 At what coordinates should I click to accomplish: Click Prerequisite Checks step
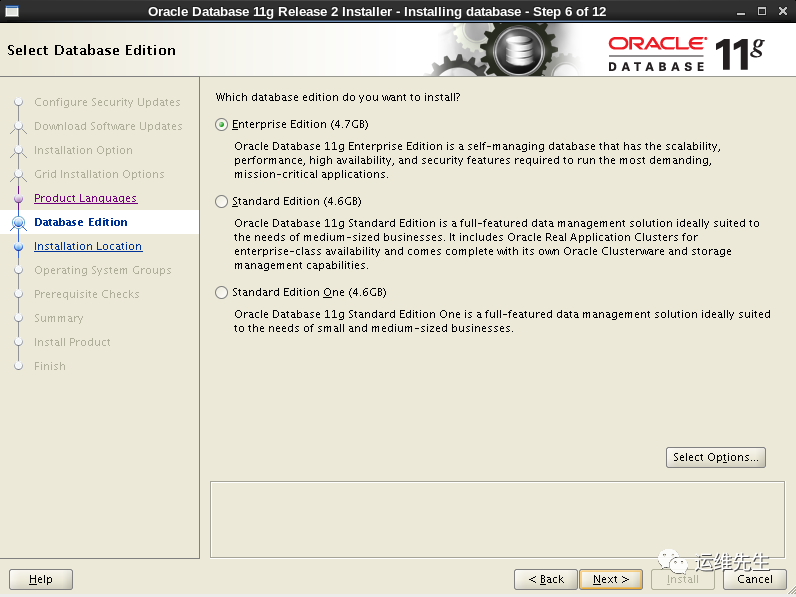pyautogui.click(x=86, y=294)
